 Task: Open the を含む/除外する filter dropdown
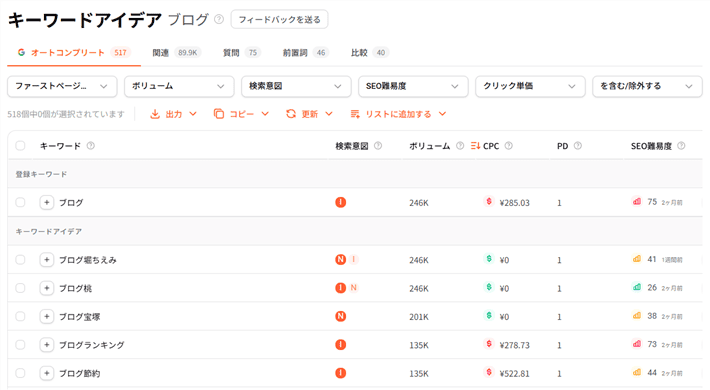(x=648, y=87)
